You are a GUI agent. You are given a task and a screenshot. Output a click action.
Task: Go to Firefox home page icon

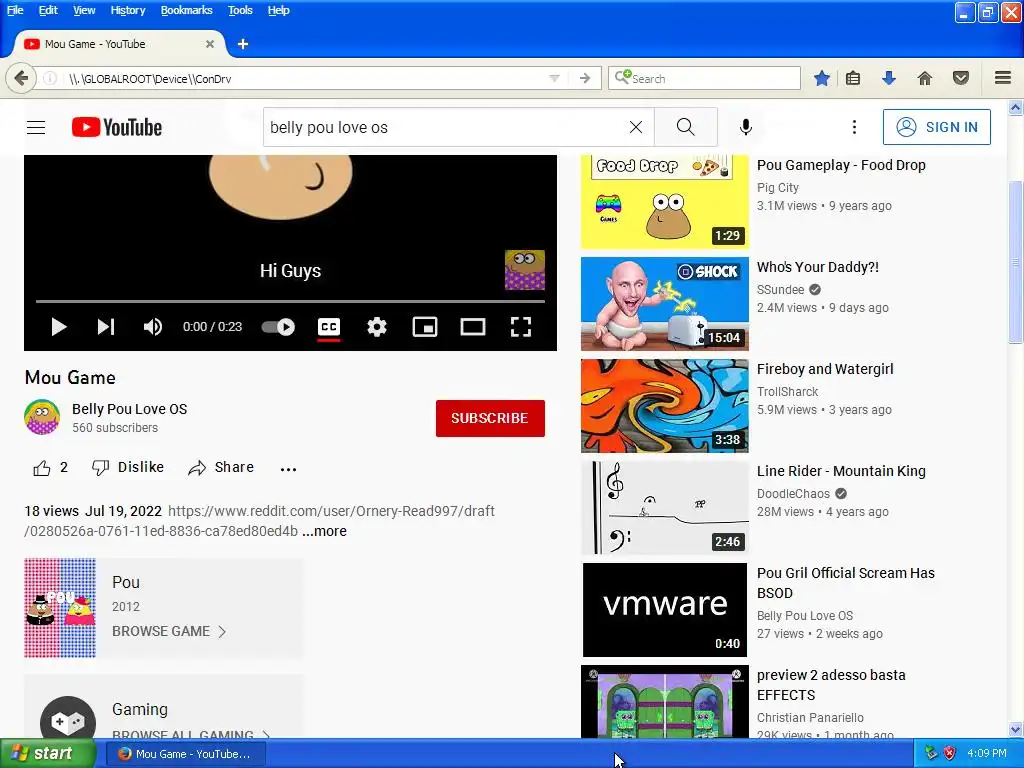point(925,78)
